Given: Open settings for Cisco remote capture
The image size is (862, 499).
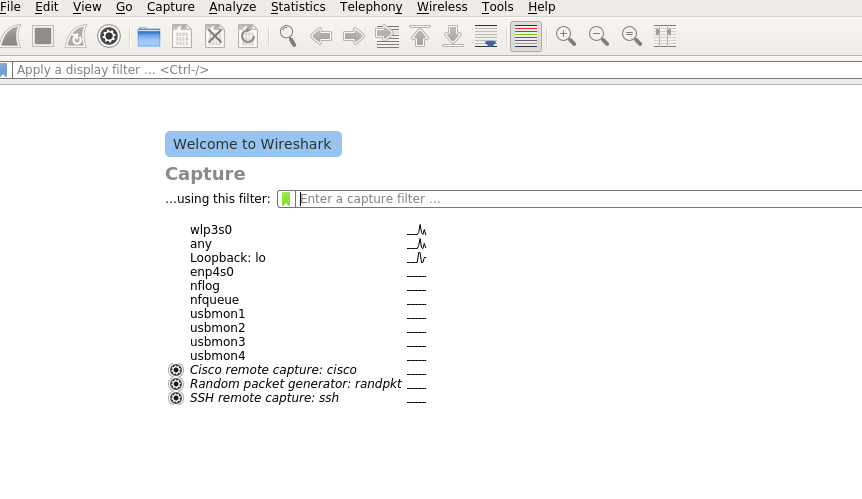Looking at the screenshot, I should click(x=176, y=370).
